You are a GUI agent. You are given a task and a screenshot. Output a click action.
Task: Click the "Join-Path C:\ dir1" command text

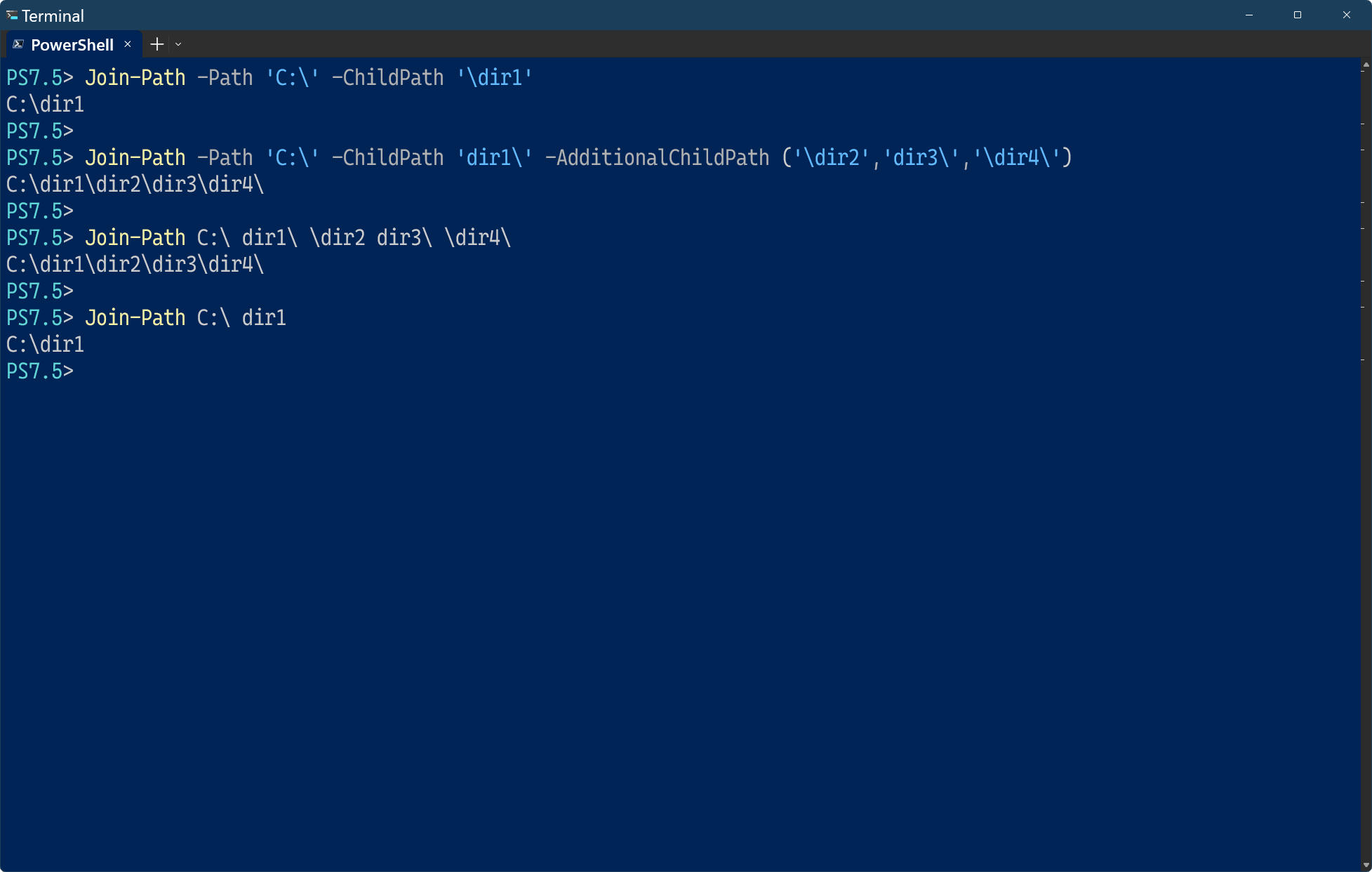coord(185,317)
